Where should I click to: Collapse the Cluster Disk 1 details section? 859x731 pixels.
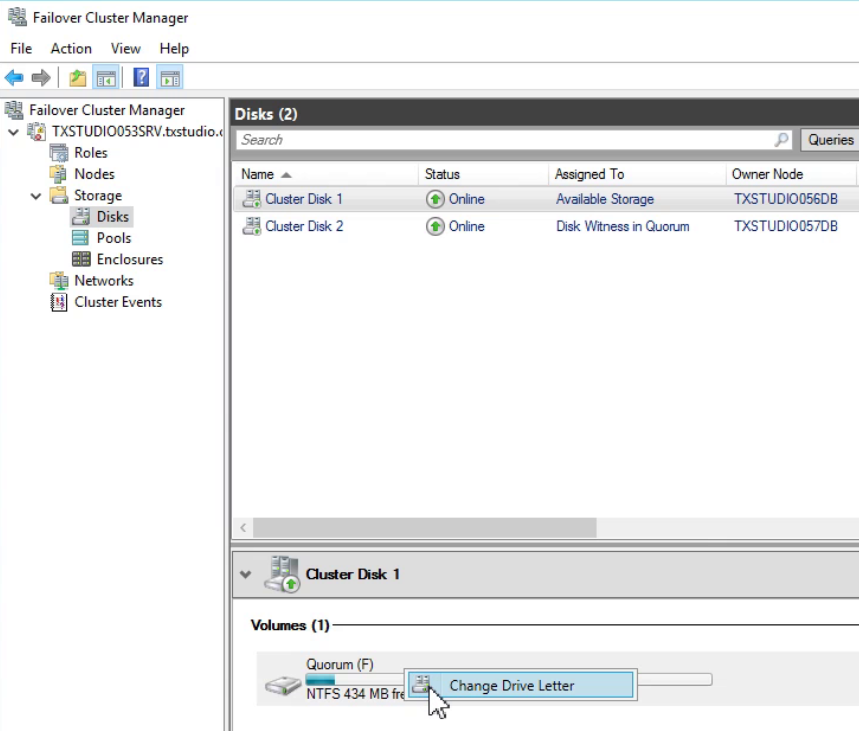point(245,574)
